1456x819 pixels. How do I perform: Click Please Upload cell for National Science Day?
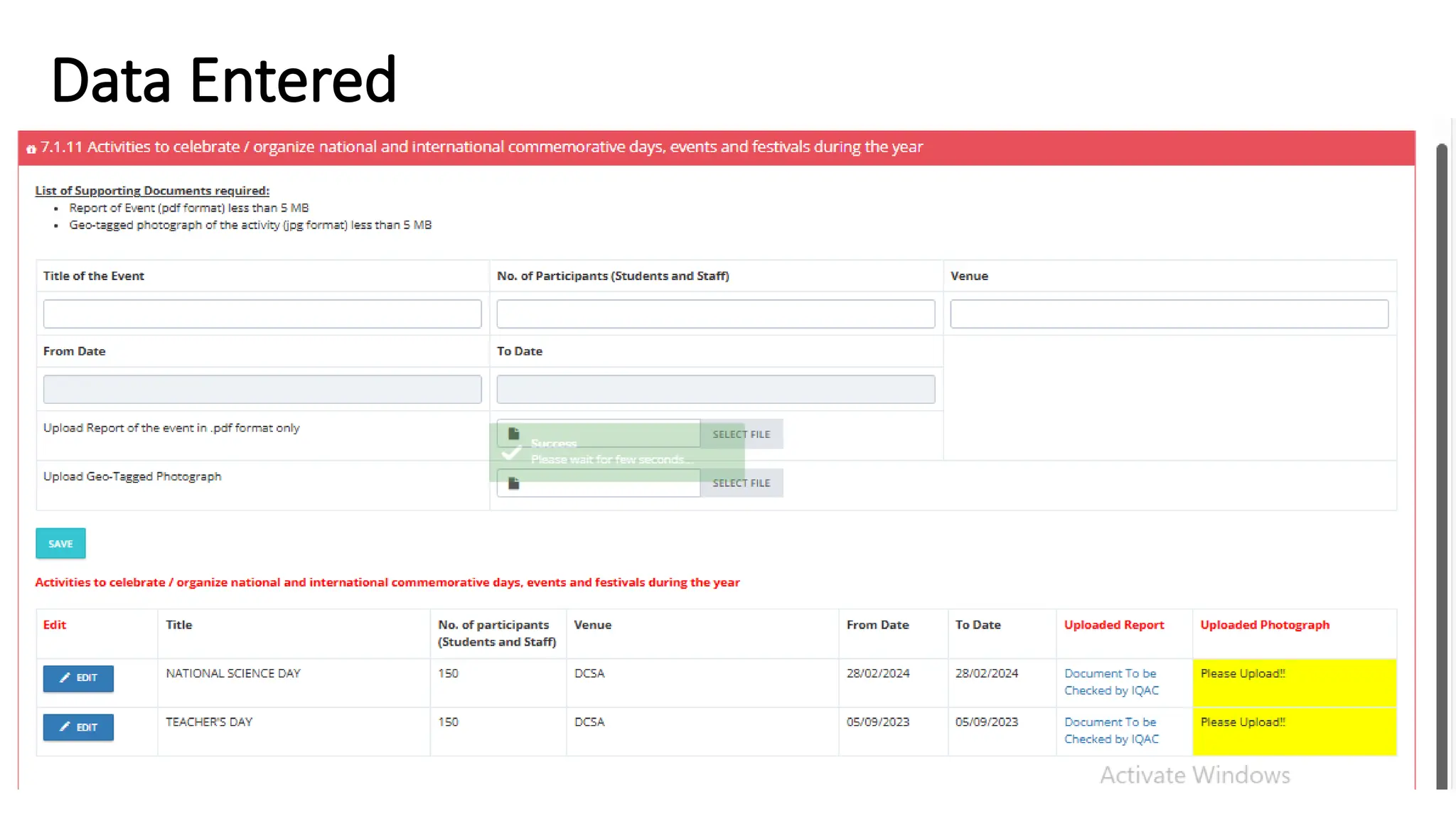[x=1294, y=682]
